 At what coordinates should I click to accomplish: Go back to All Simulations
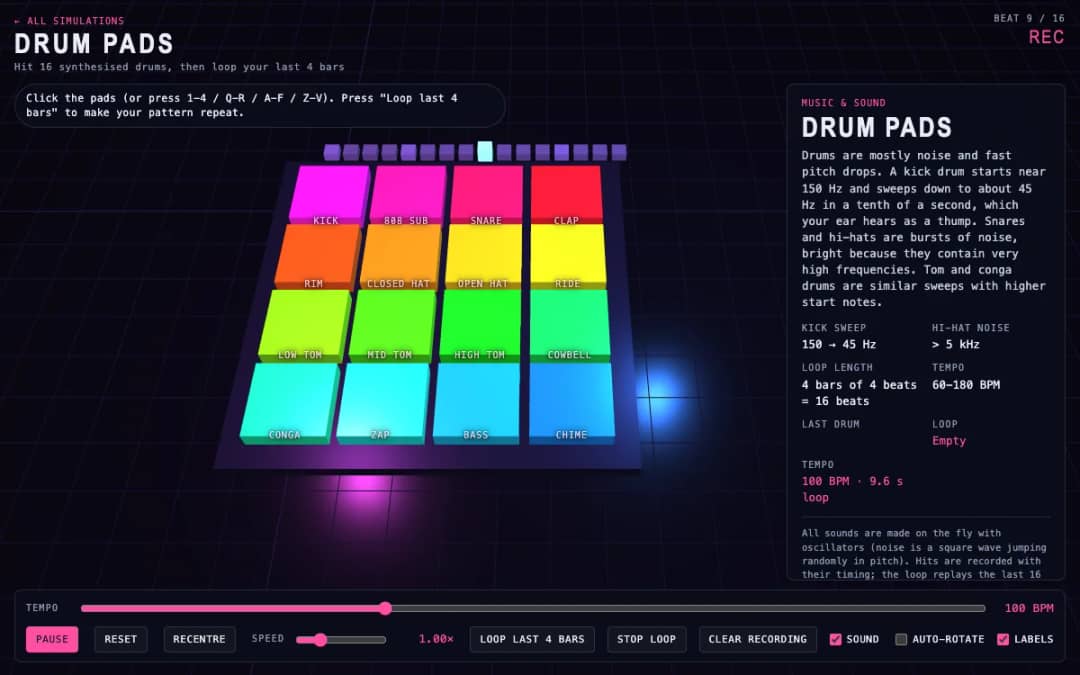69,21
